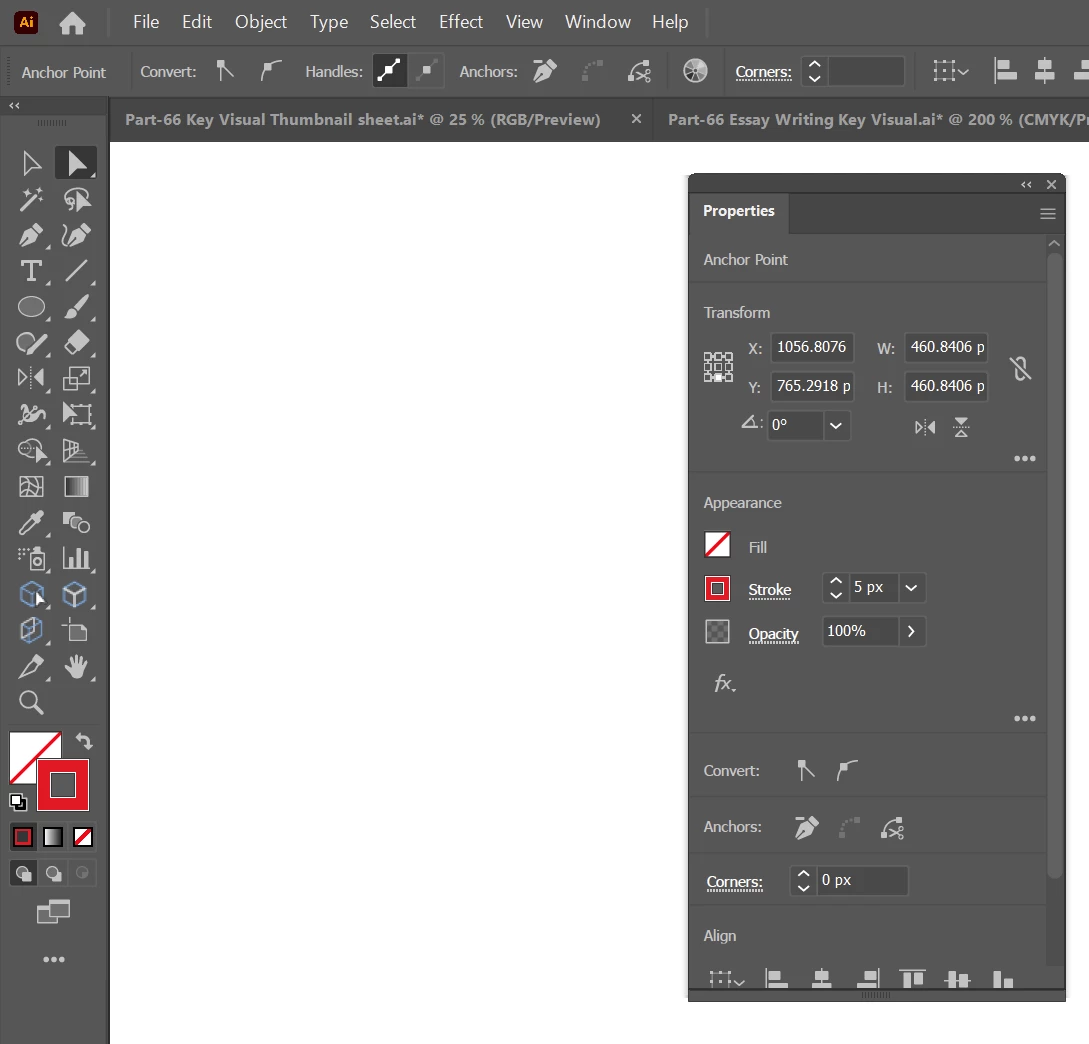Choose the Shape Builder tool
This screenshot has width=1089, height=1044.
[31, 451]
